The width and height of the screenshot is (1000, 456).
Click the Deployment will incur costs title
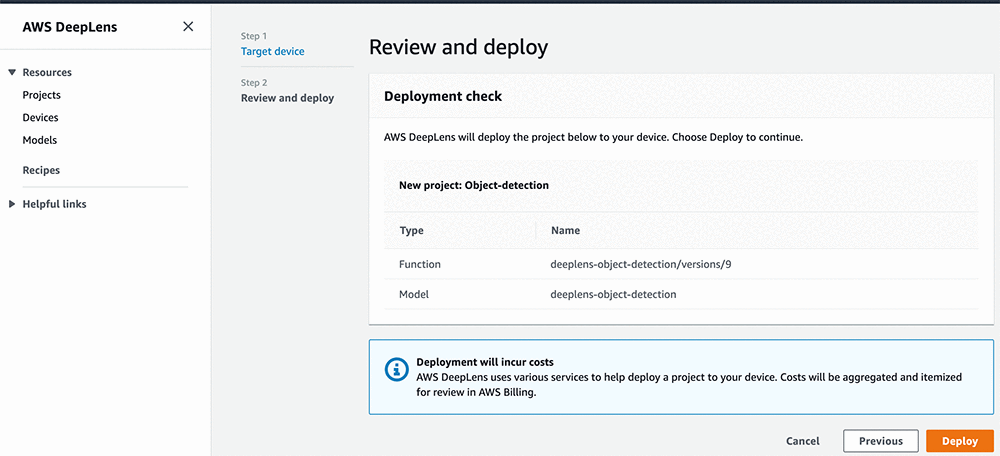pyautogui.click(x=485, y=362)
